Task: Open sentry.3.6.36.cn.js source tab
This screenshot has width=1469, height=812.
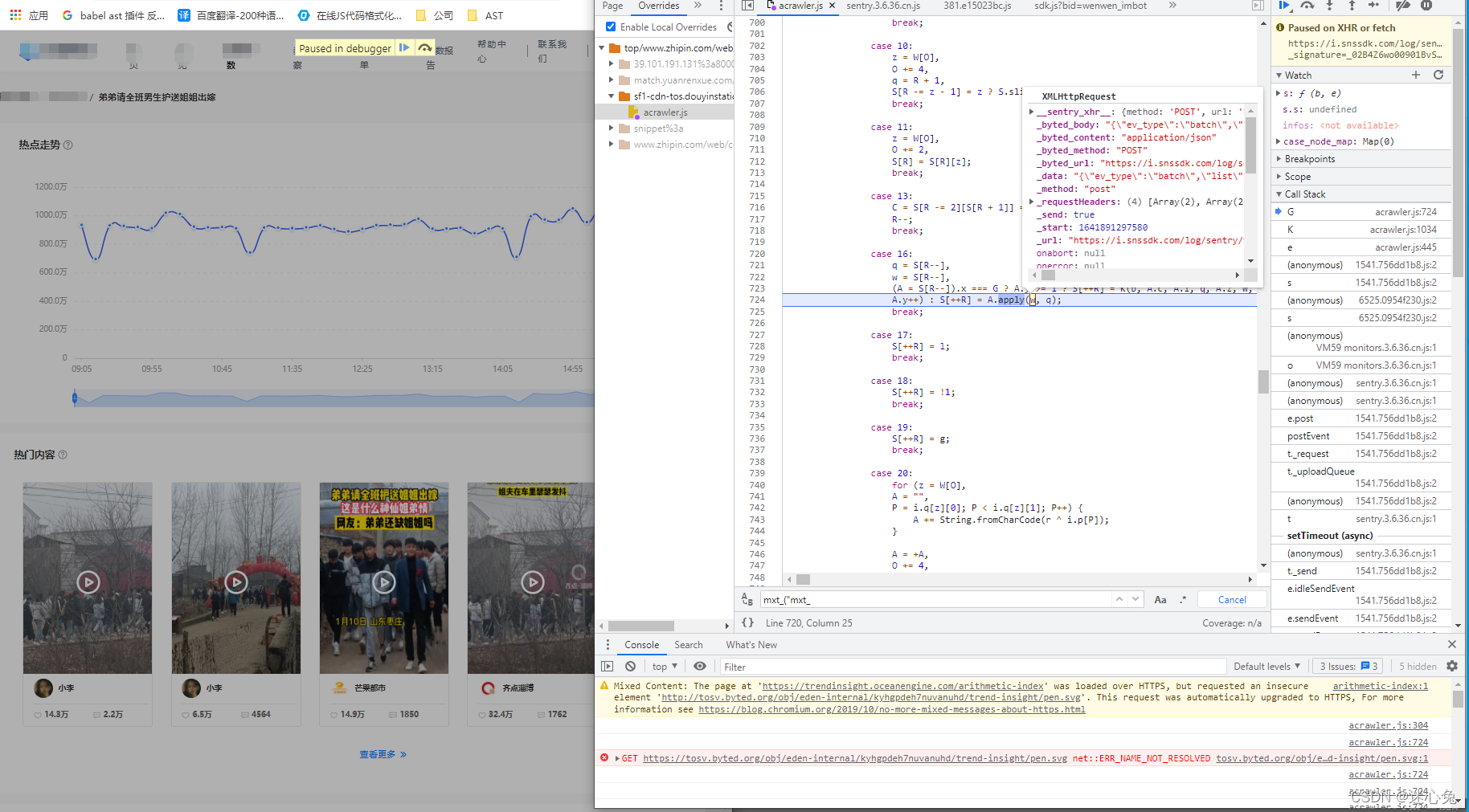Action: (x=883, y=6)
